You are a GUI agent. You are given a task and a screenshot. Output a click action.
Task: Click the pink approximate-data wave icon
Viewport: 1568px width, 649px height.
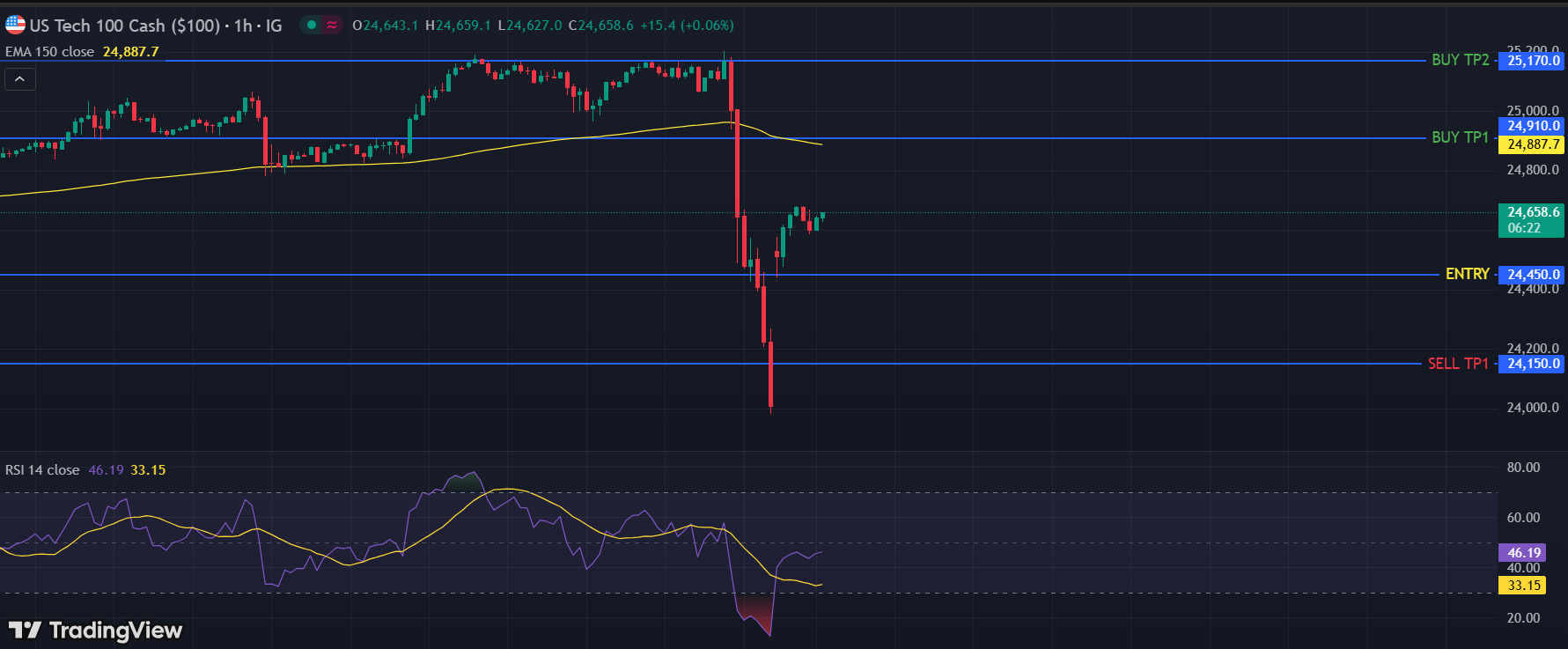point(332,25)
